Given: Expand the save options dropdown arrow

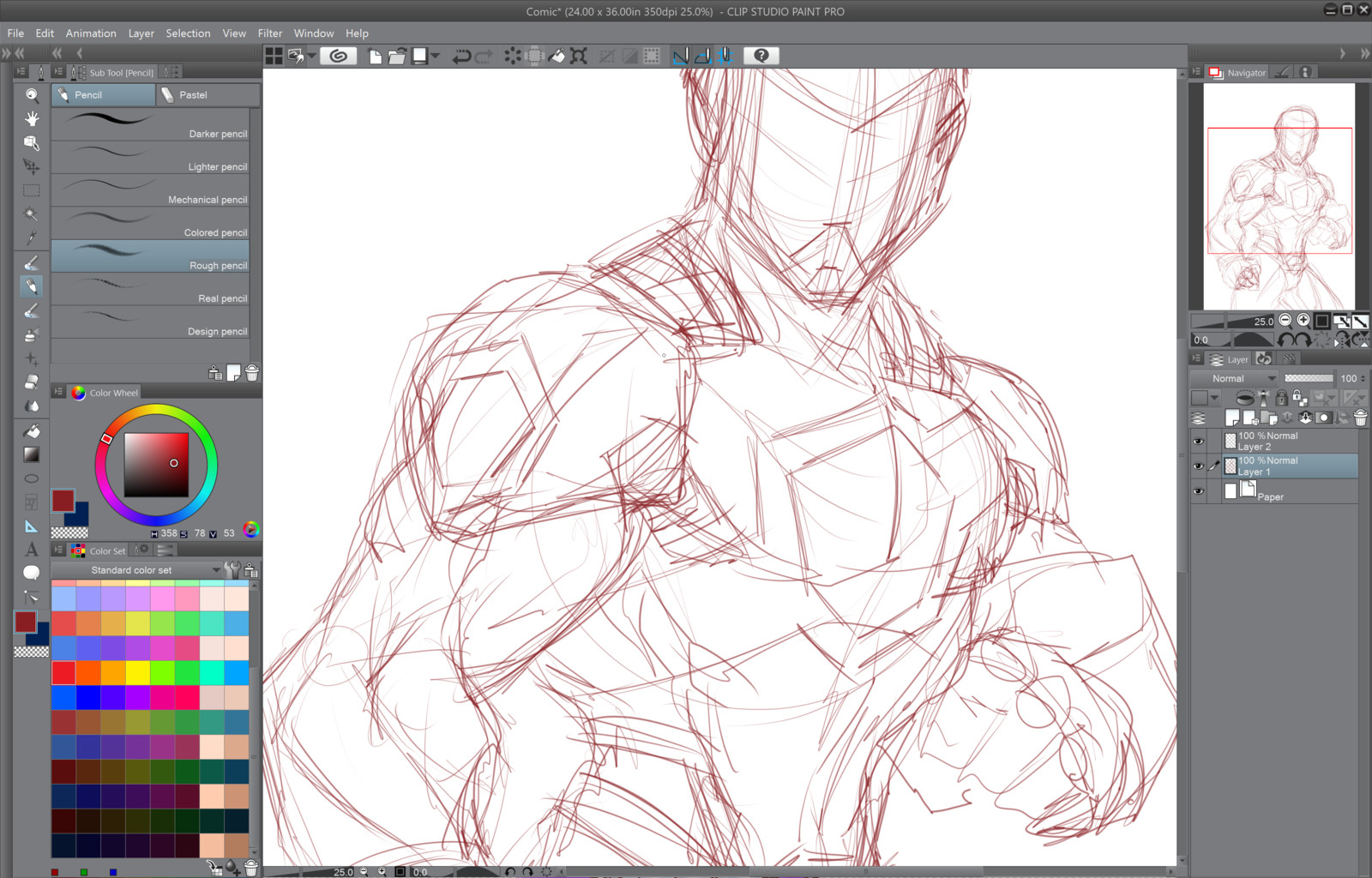Looking at the screenshot, I should click(435, 57).
